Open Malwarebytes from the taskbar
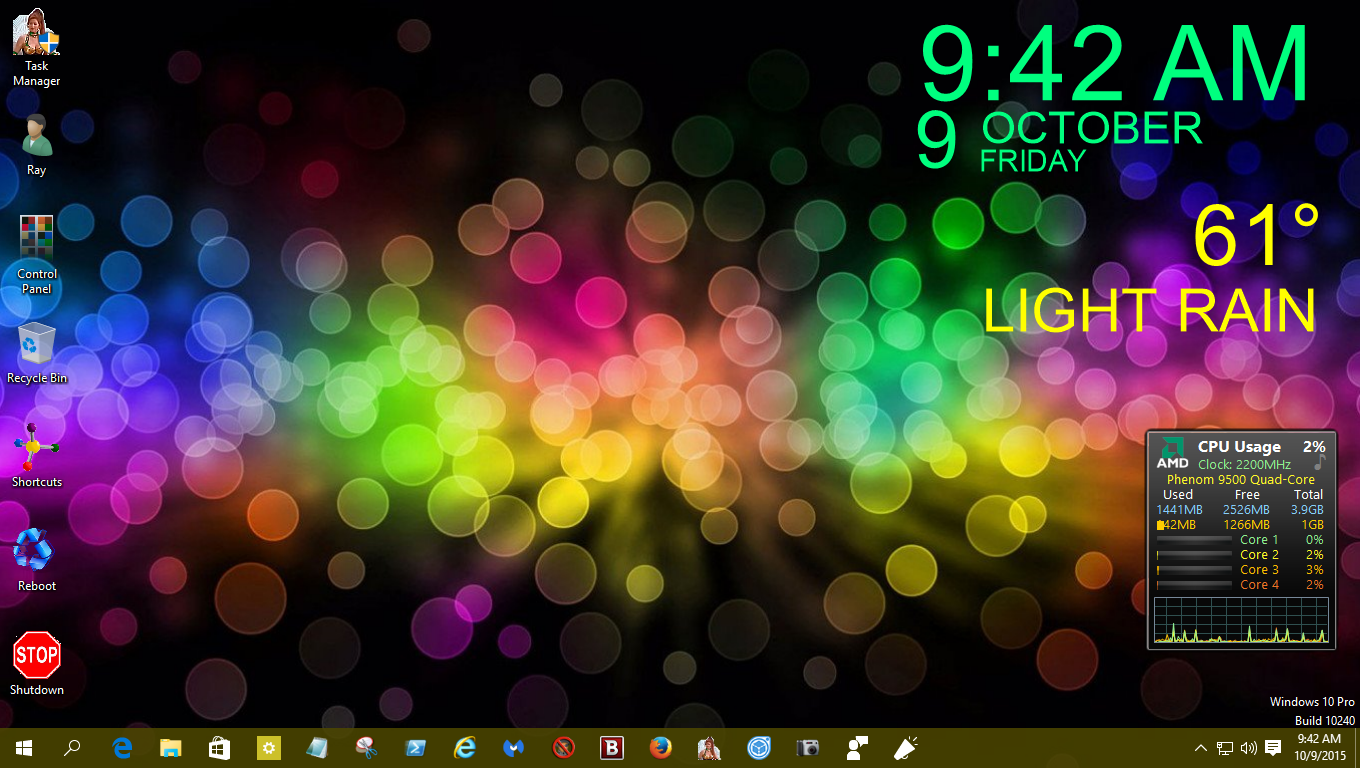 [x=513, y=747]
